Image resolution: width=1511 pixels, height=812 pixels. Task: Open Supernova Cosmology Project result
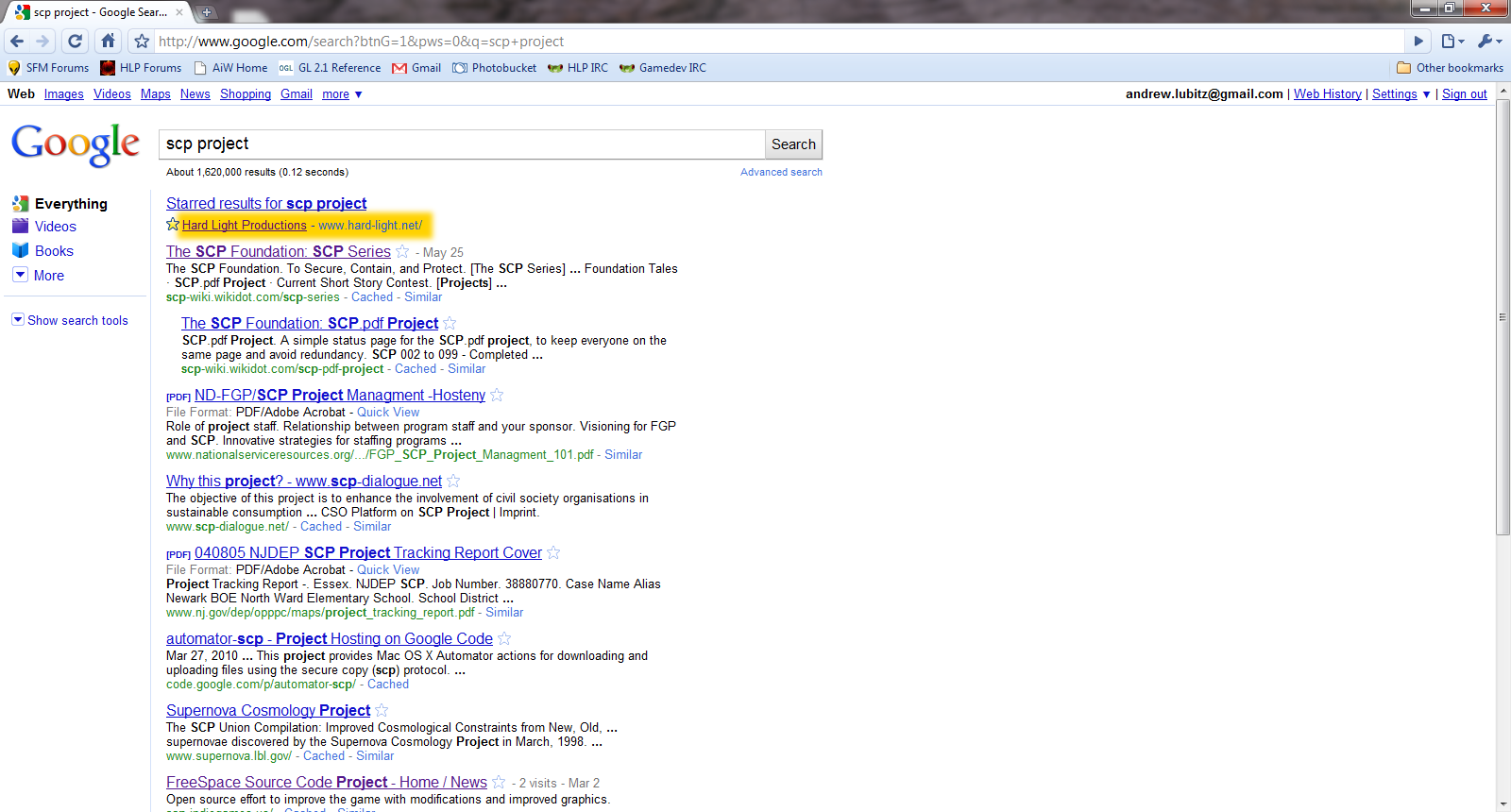268,710
